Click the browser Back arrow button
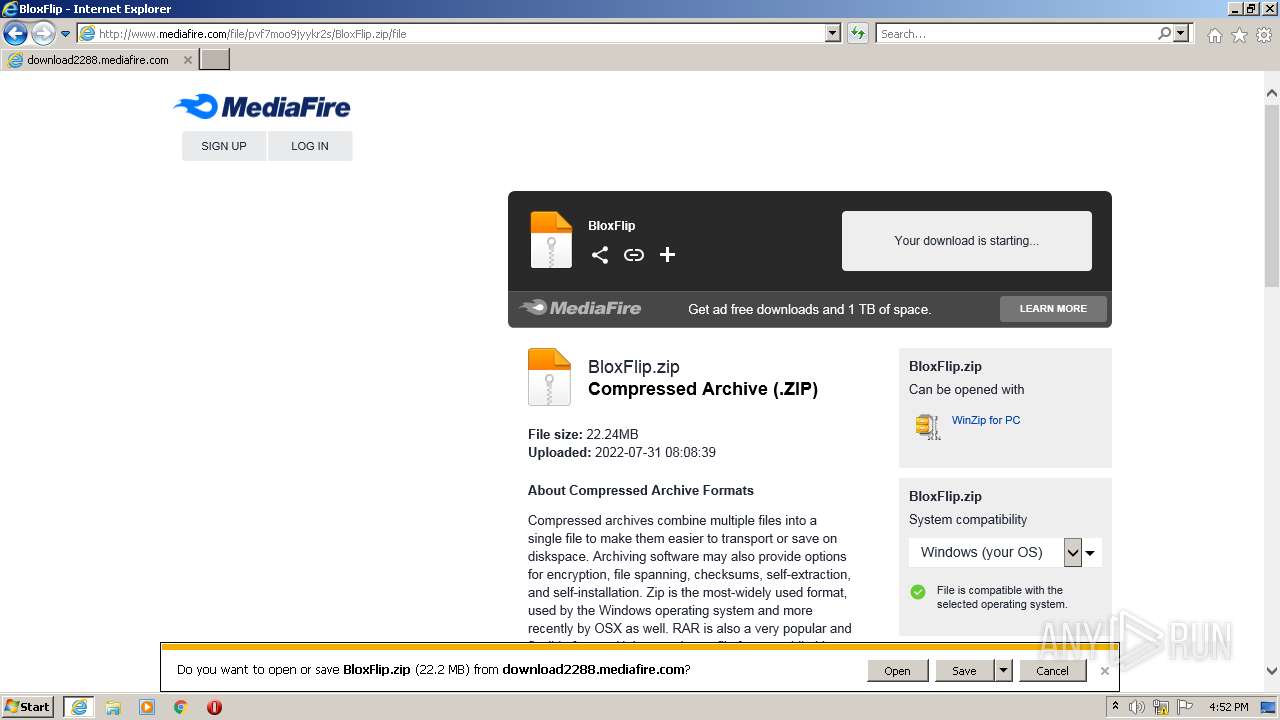The height and width of the screenshot is (720, 1280). [15, 34]
